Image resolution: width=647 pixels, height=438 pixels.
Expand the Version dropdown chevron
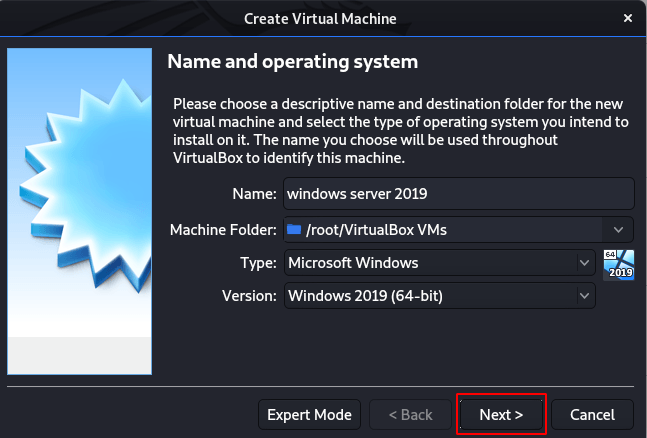pyautogui.click(x=583, y=296)
